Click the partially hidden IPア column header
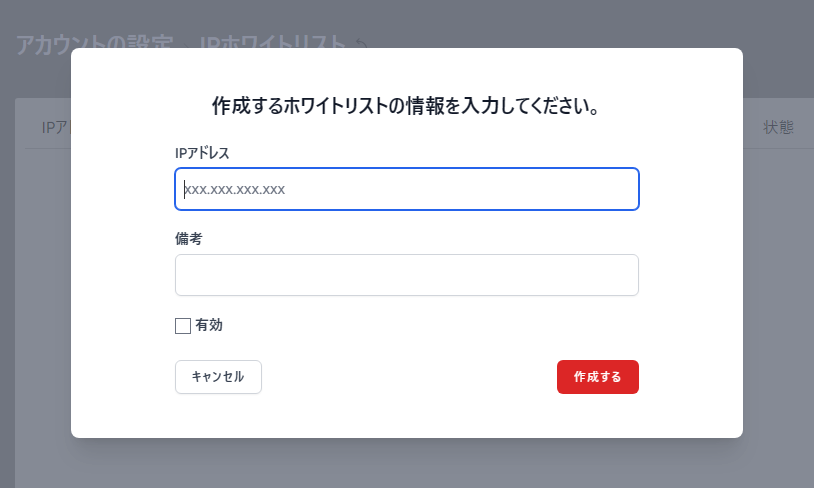 [x=56, y=127]
